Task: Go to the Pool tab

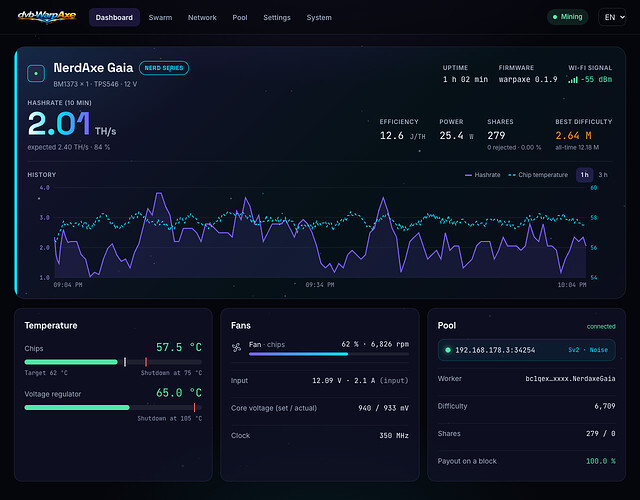Action: click(240, 18)
